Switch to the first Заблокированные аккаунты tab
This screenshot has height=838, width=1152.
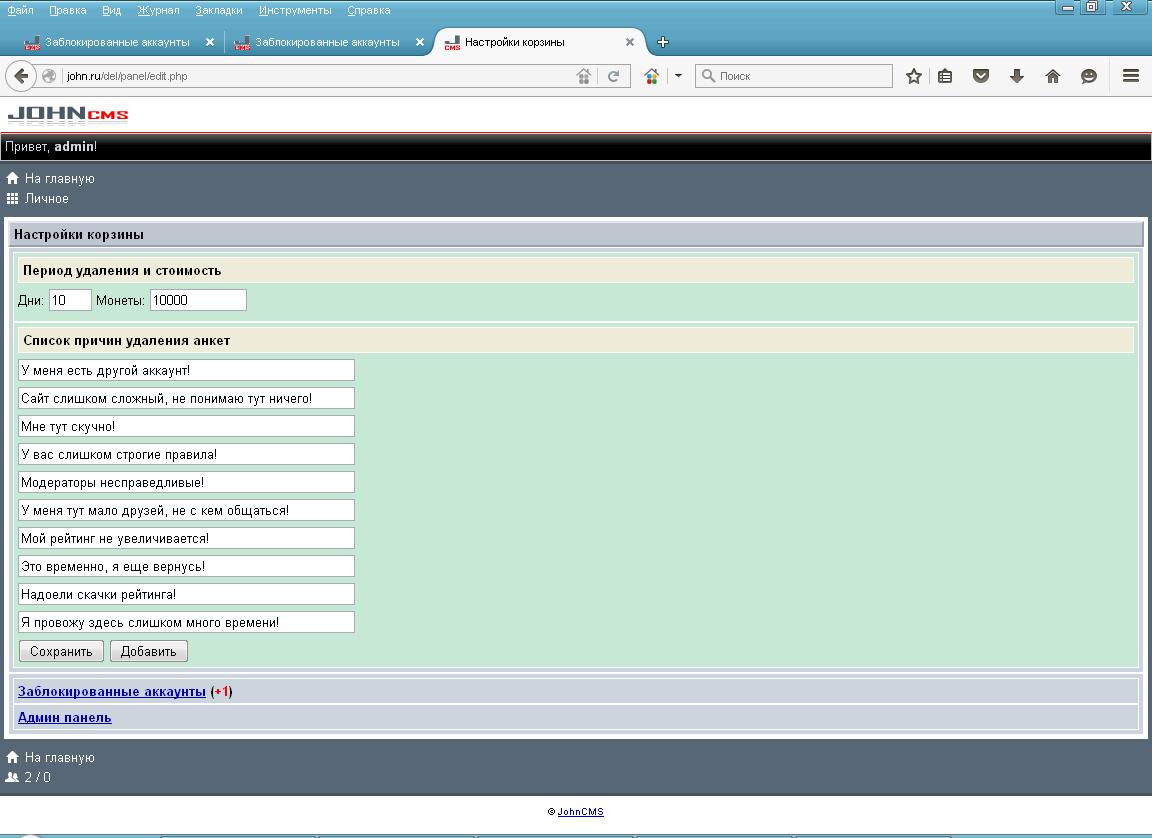click(x=116, y=42)
